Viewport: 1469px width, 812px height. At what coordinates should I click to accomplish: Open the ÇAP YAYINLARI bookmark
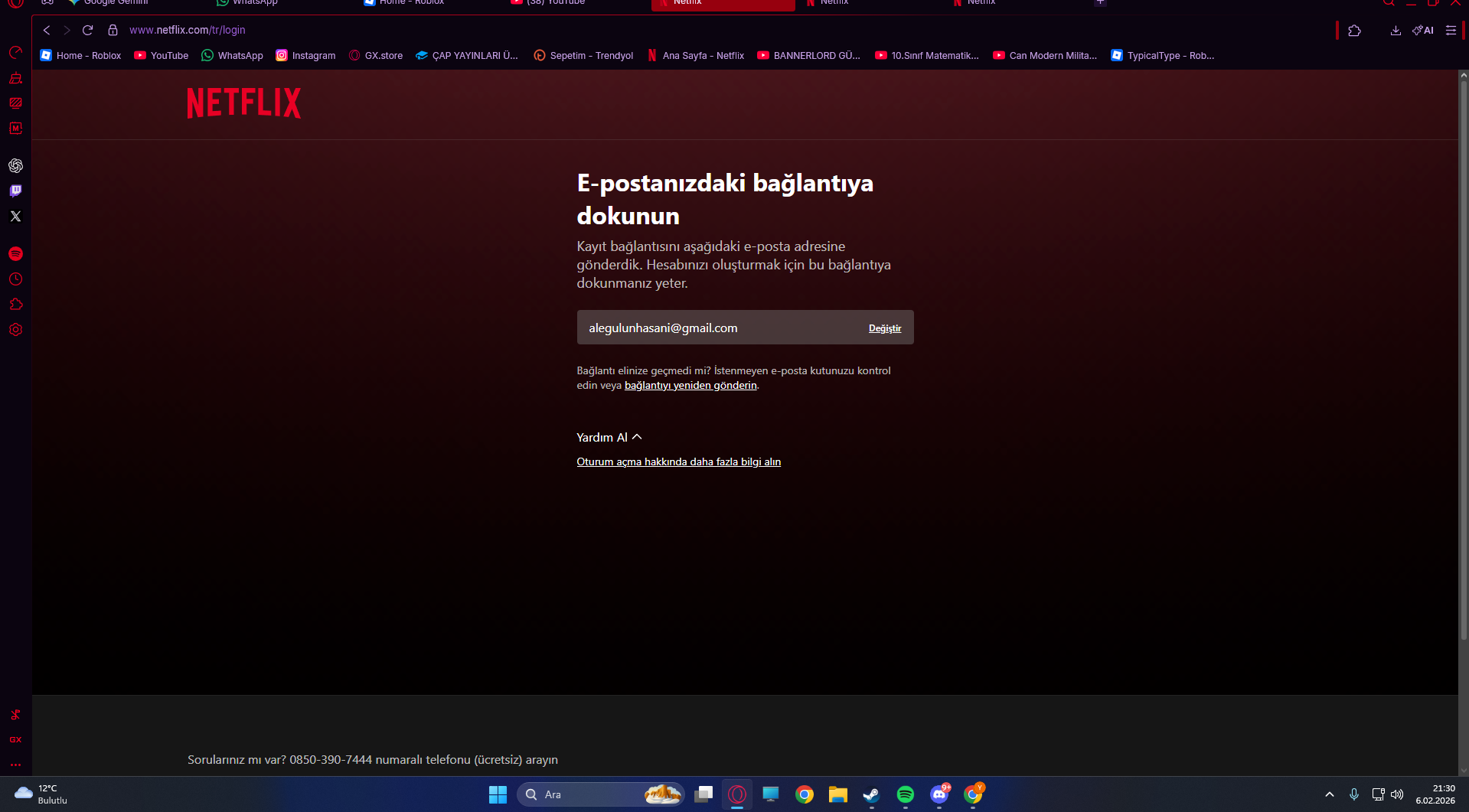[467, 55]
